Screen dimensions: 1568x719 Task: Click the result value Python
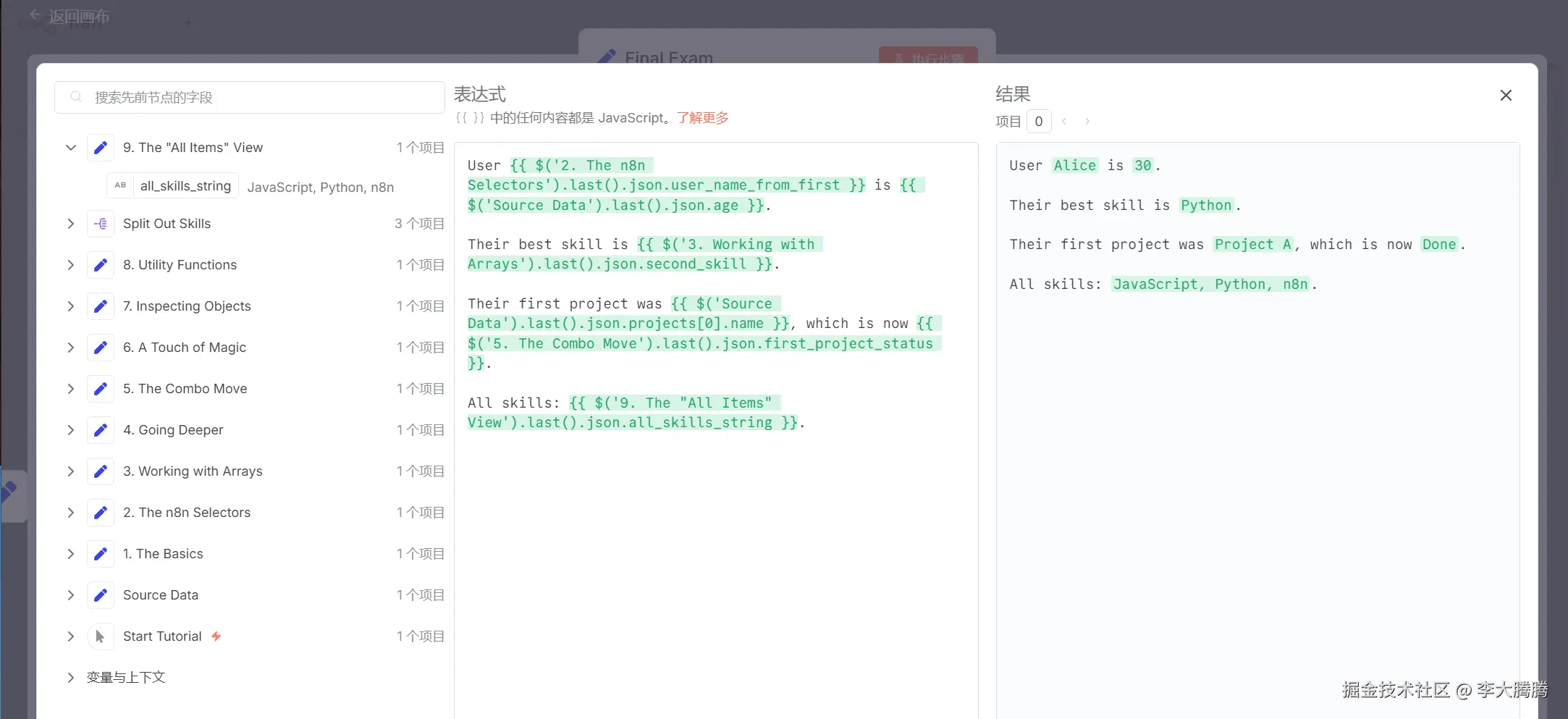(x=1206, y=206)
